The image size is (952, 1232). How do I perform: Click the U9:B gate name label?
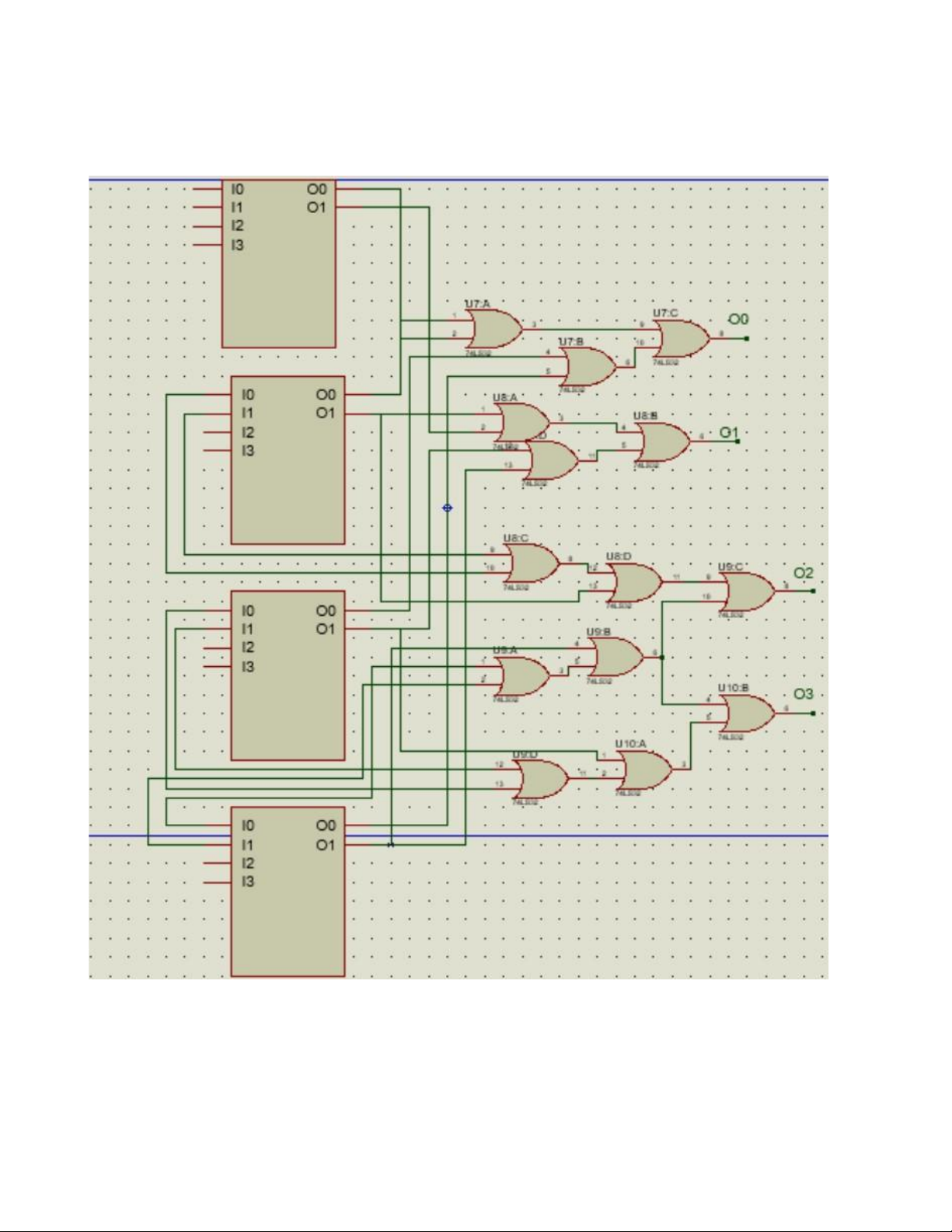click(598, 632)
